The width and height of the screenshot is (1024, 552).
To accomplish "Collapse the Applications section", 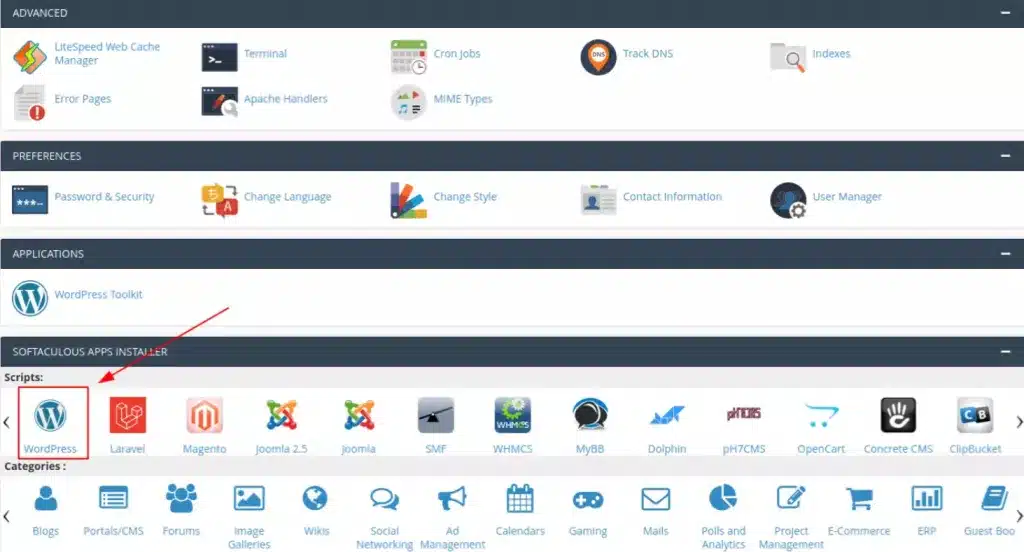I will (1004, 254).
